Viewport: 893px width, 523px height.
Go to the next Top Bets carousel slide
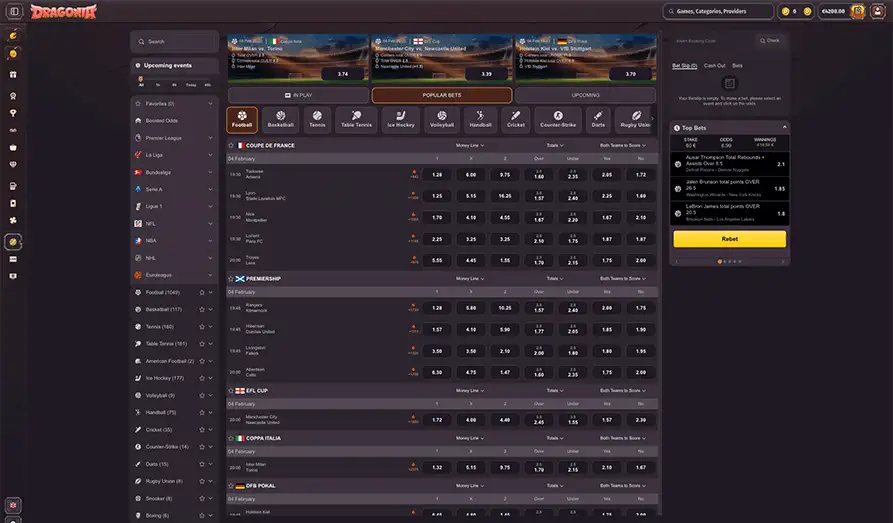[783, 262]
